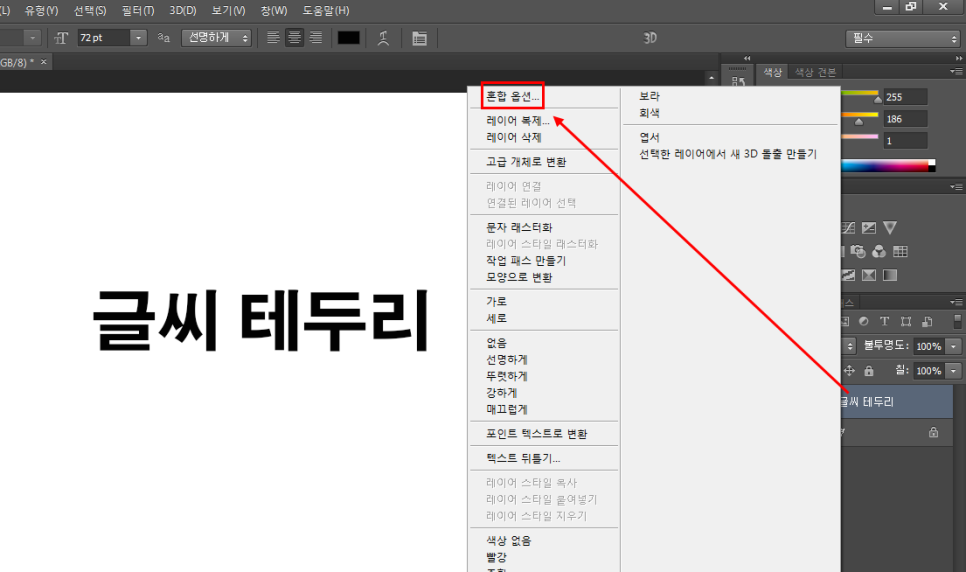Add a Color Lookup grid icon
Viewport: 966px width, 572px height.
pyautogui.click(x=900, y=251)
